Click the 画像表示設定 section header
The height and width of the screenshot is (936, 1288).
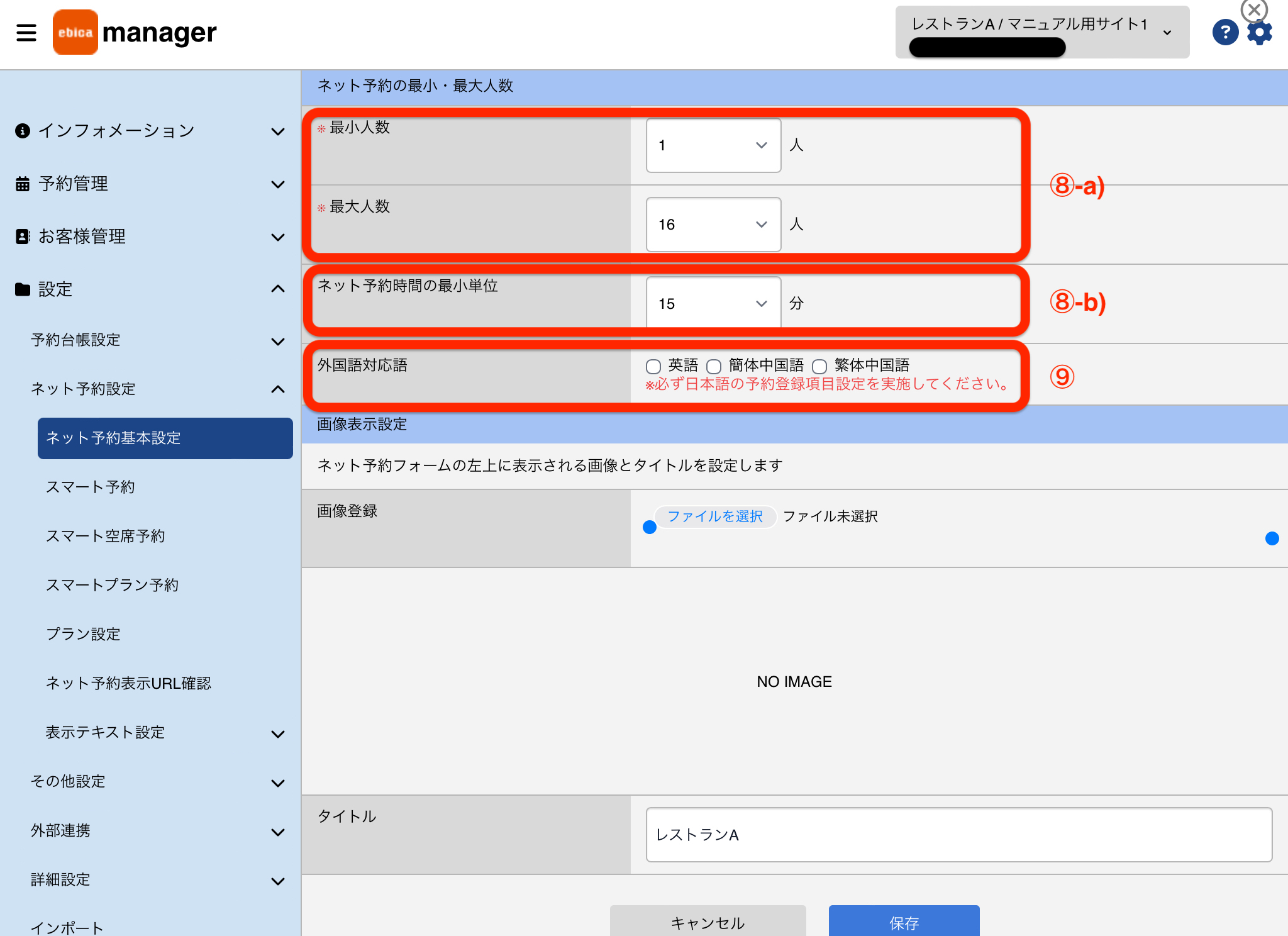(794, 425)
